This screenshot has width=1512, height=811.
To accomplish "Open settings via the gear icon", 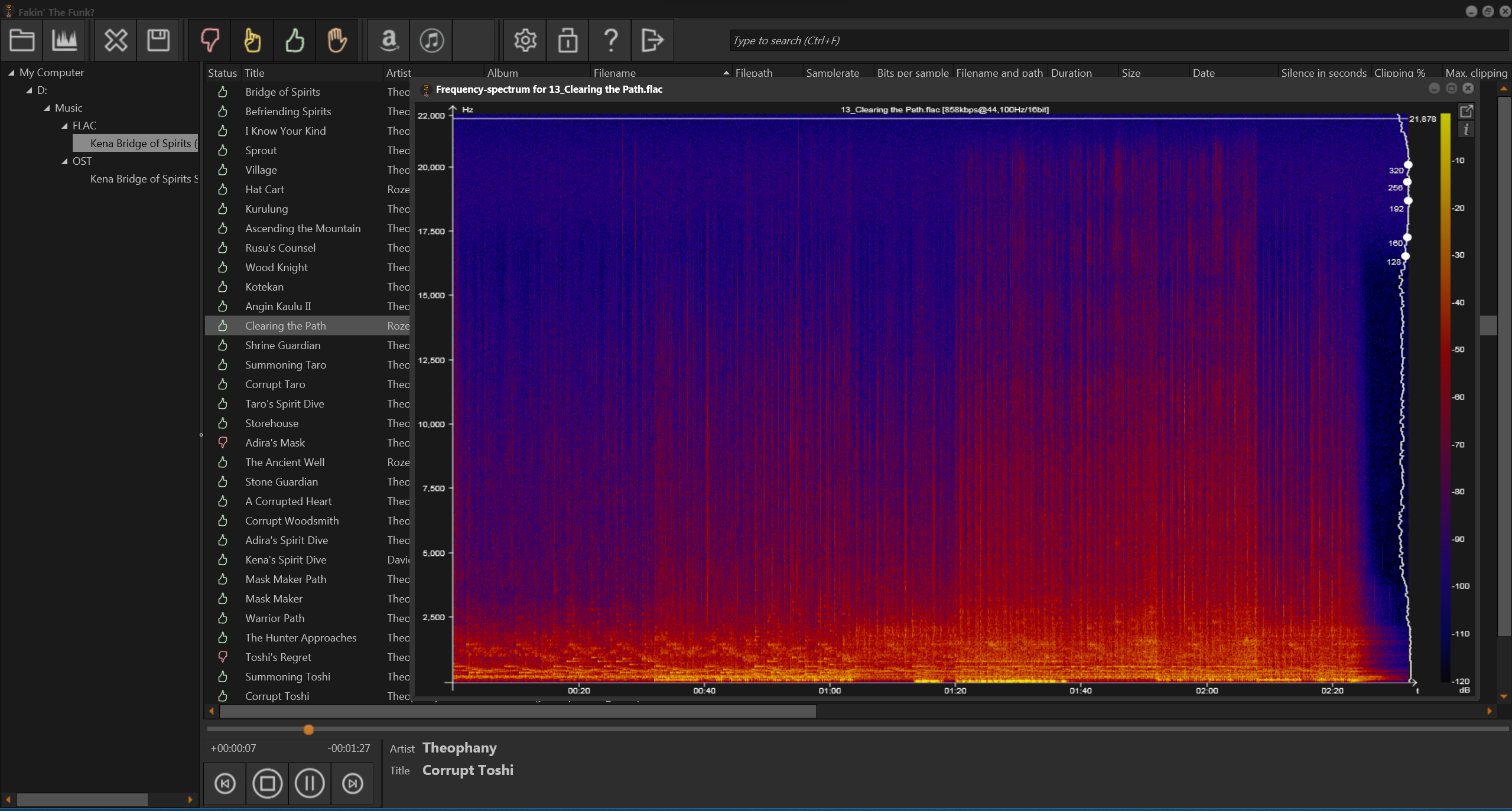I will click(525, 40).
